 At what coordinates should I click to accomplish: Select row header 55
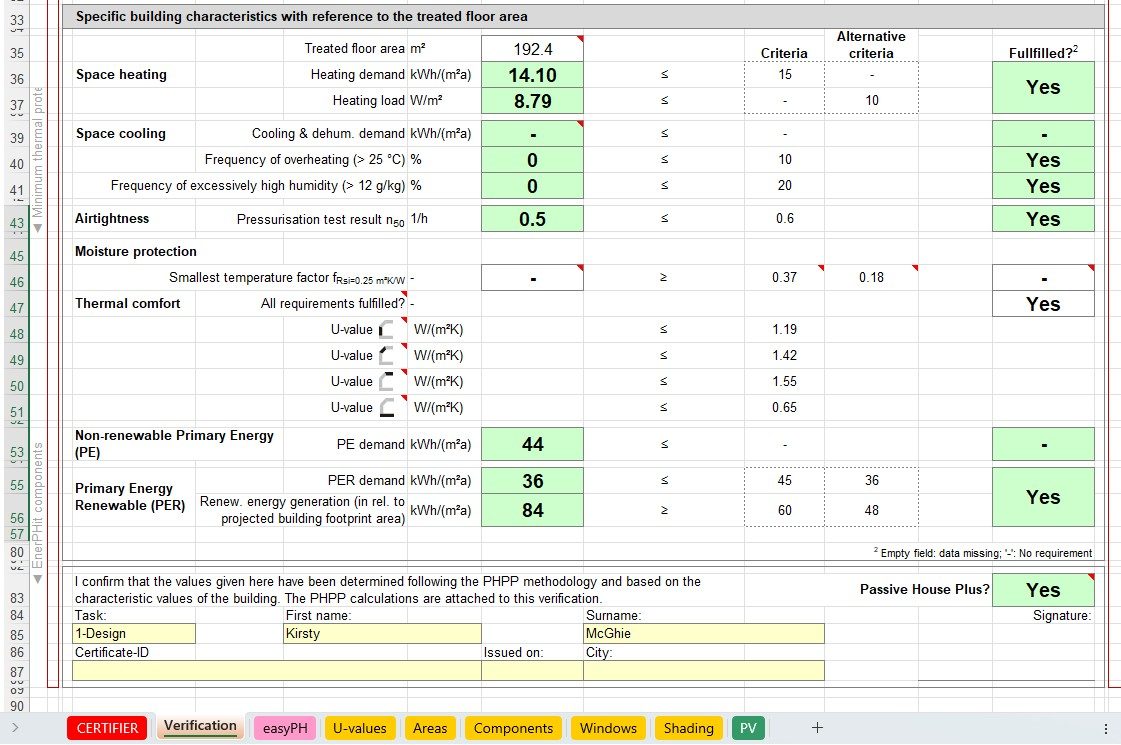(16, 485)
